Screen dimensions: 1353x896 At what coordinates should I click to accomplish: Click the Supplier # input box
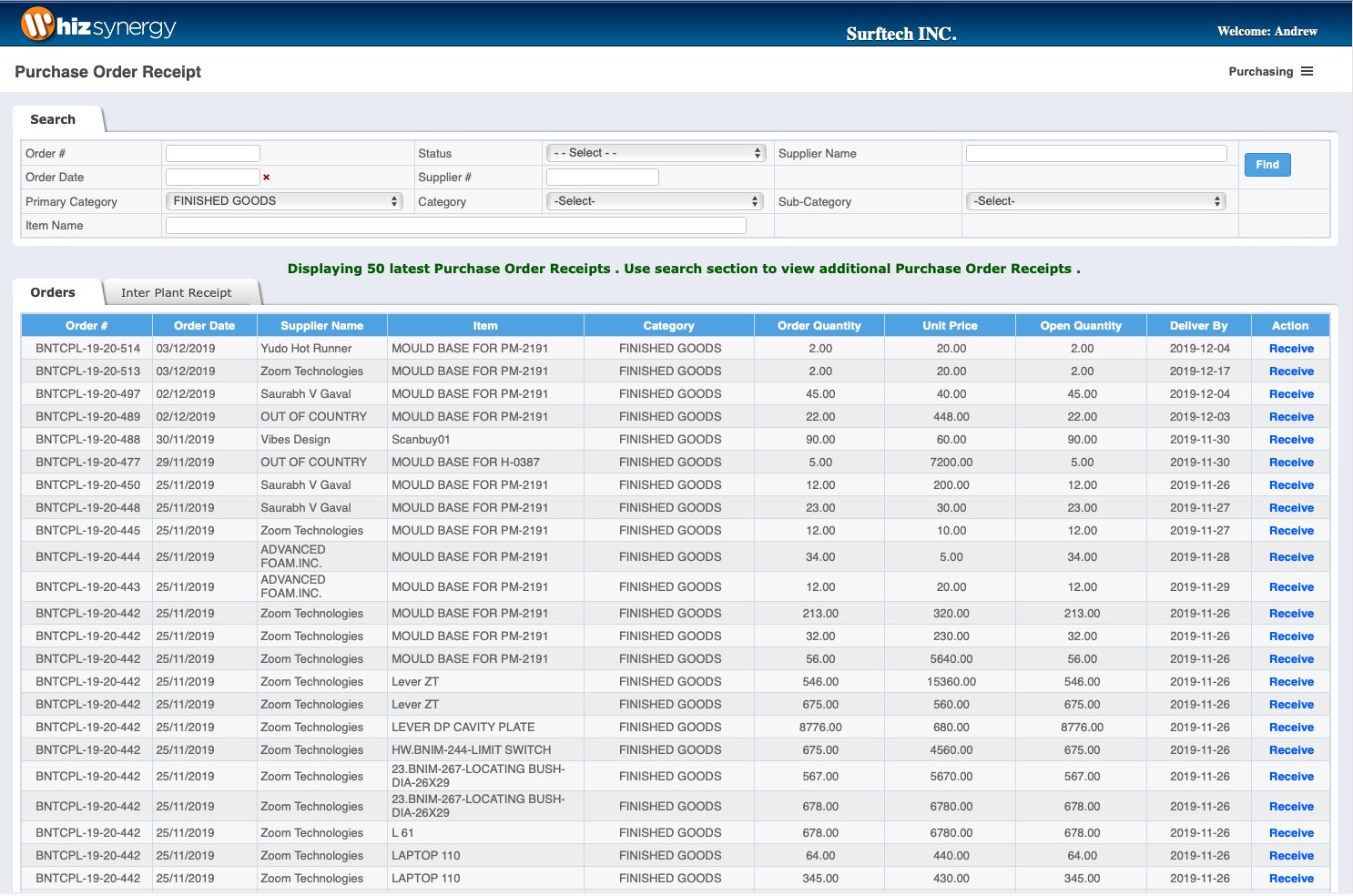coord(602,178)
